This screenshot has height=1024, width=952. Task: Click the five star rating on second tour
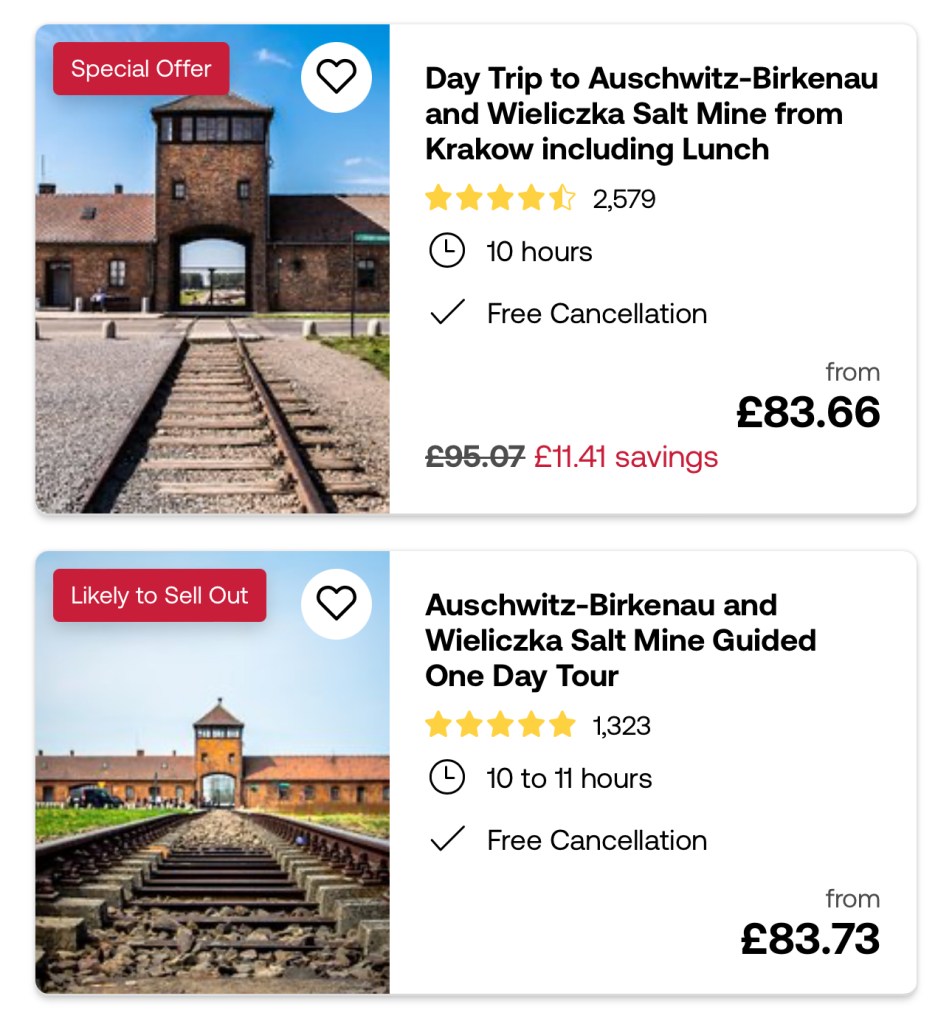click(500, 724)
